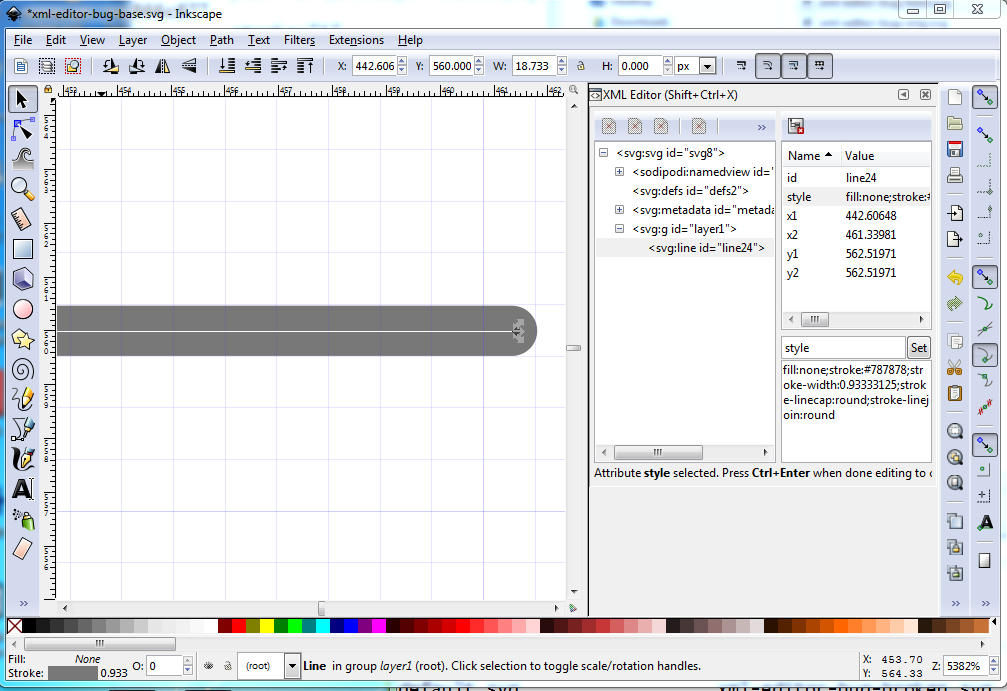Toggle scale stroke width with object
This screenshot has width=1007, height=691.
[x=741, y=66]
